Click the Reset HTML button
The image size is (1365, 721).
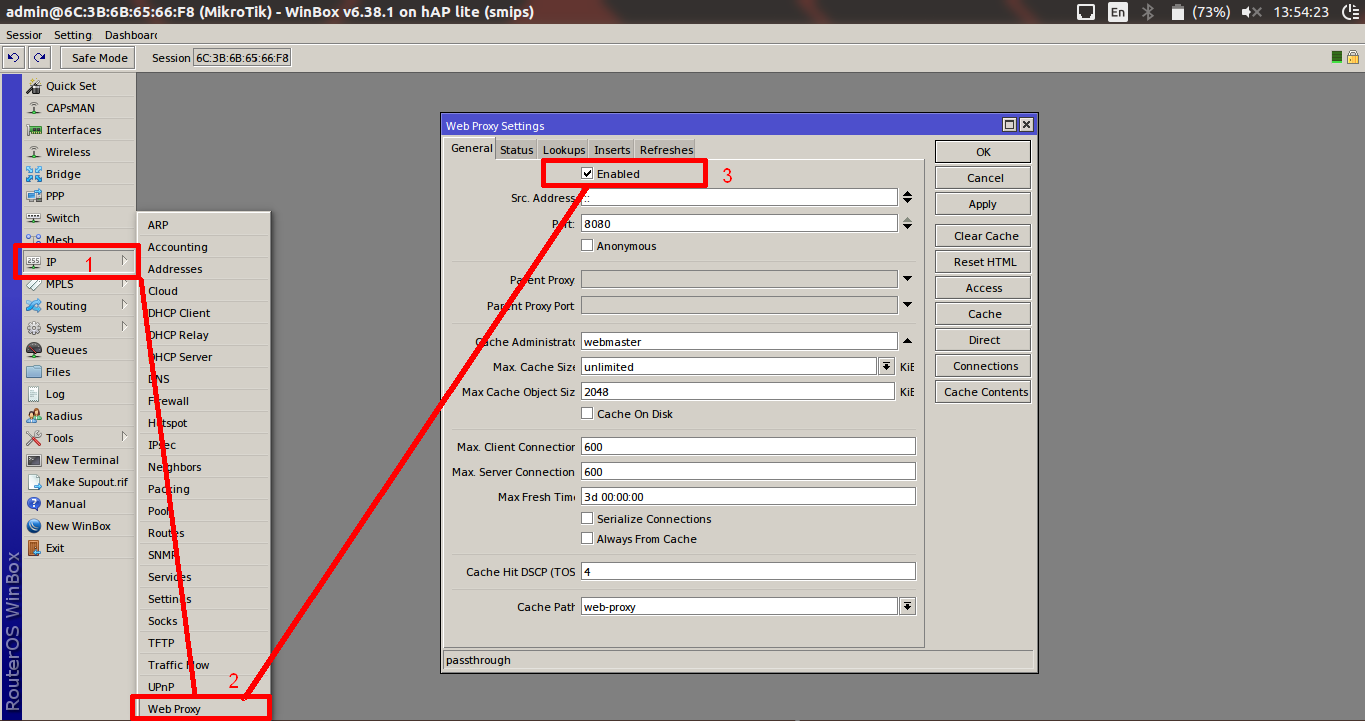983,262
